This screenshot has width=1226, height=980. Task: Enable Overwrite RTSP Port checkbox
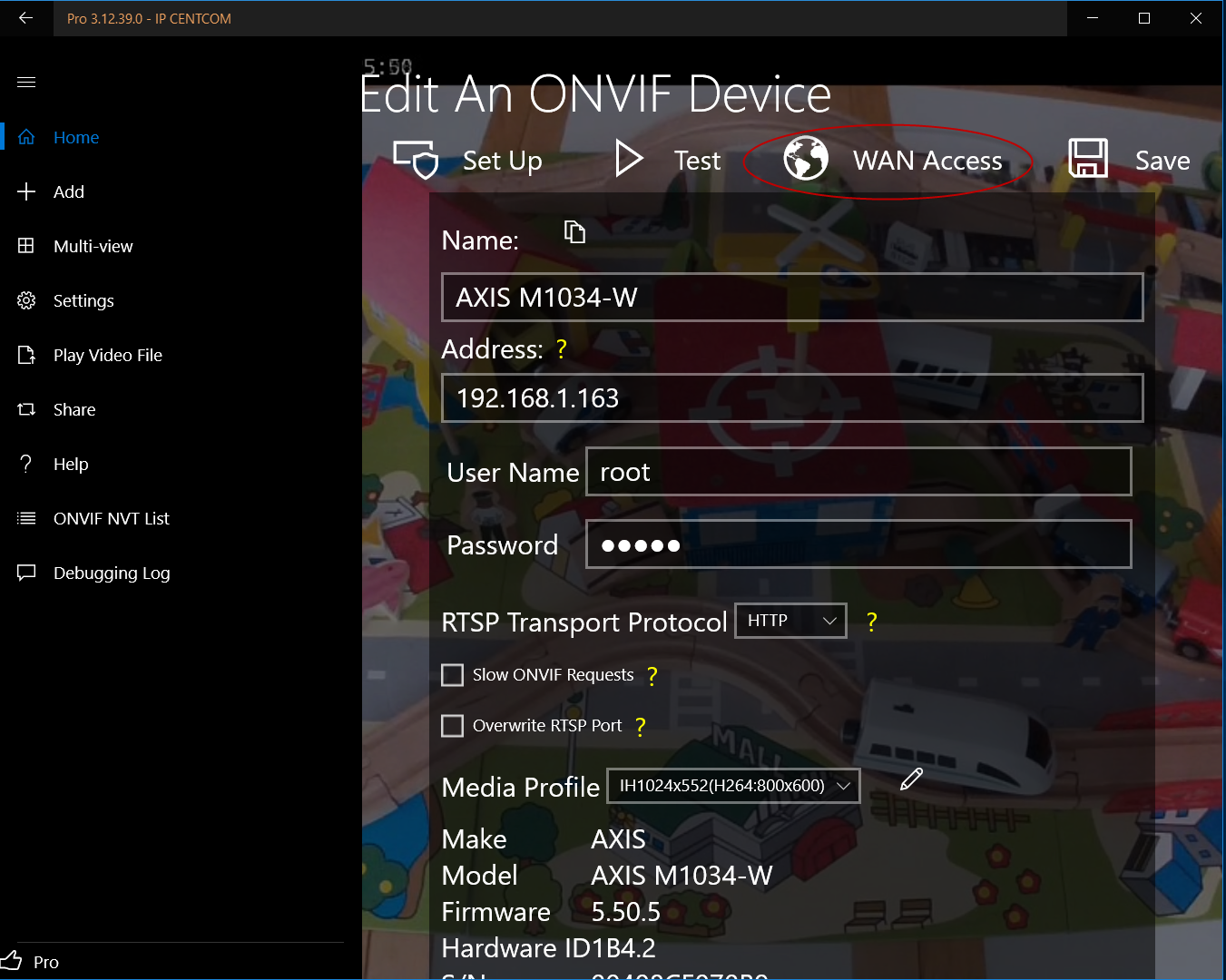click(x=452, y=726)
